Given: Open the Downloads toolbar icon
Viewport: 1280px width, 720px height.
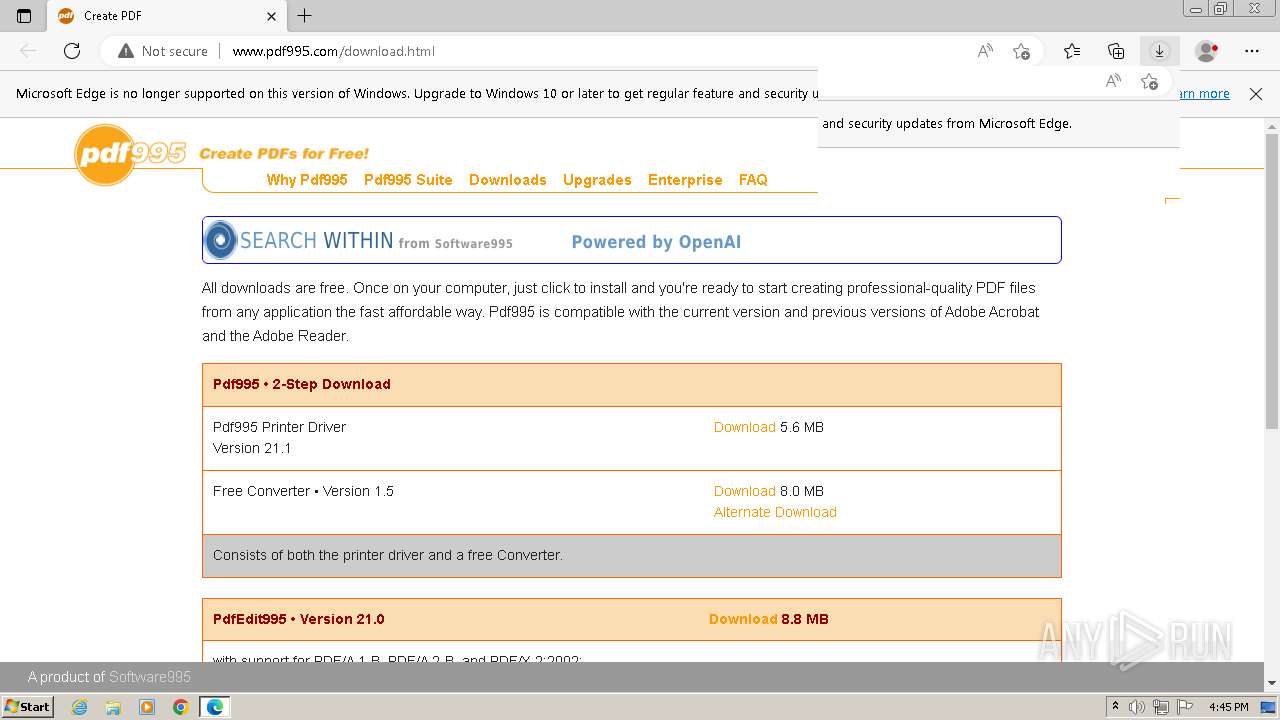Looking at the screenshot, I should tap(1160, 51).
